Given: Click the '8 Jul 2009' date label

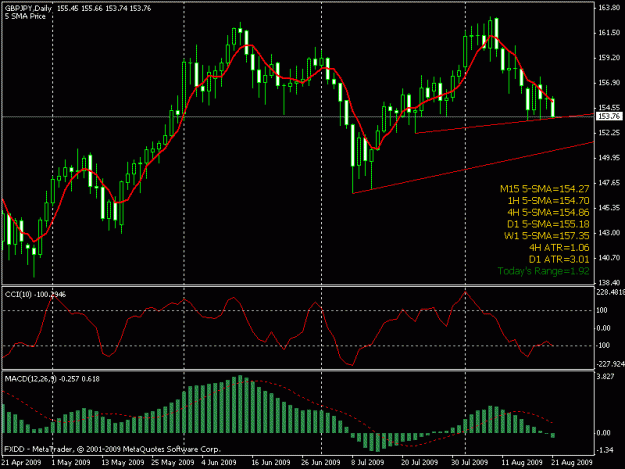Looking at the screenshot, I should click(x=368, y=462).
